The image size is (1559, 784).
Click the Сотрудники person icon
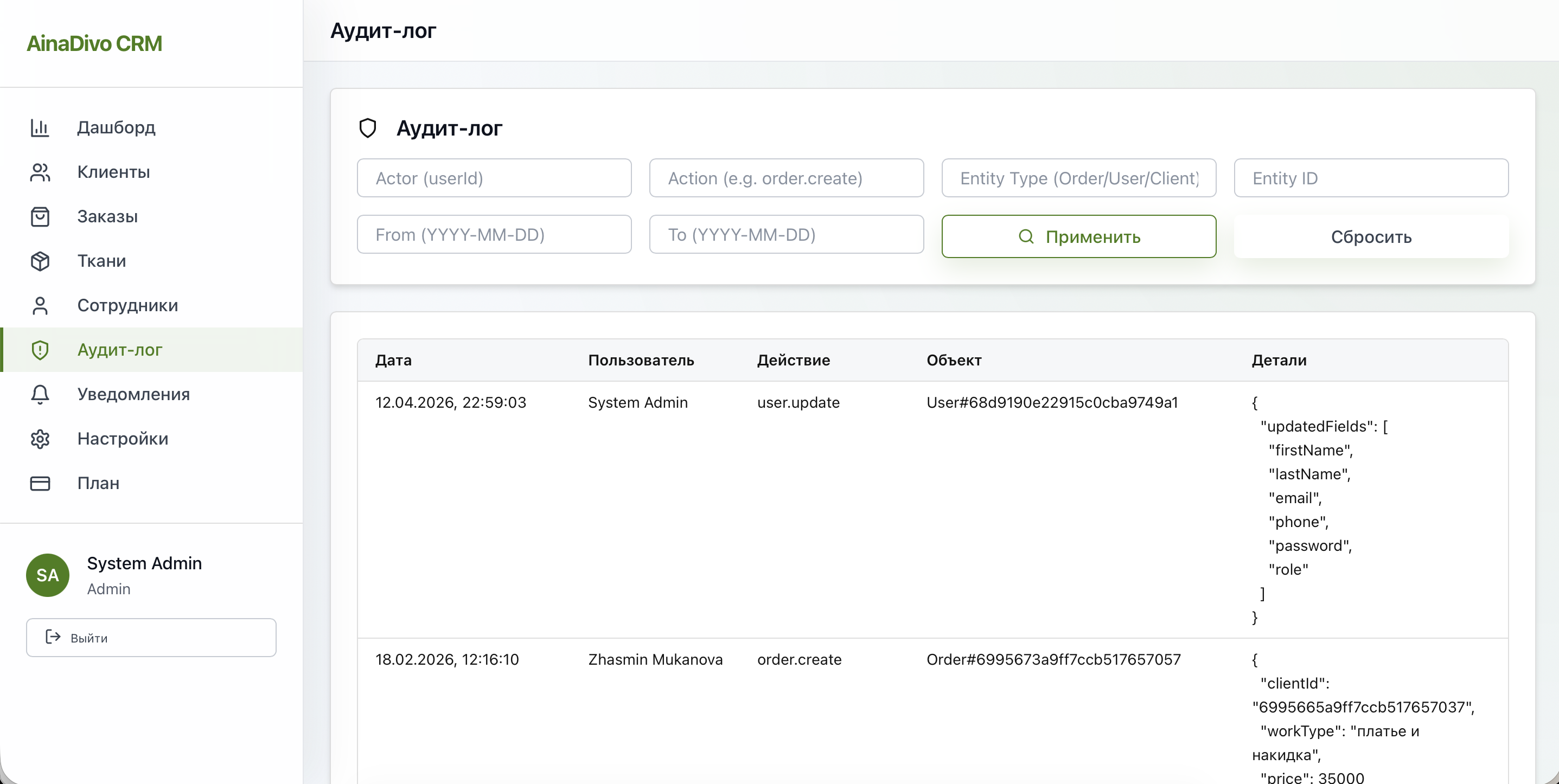pos(40,305)
